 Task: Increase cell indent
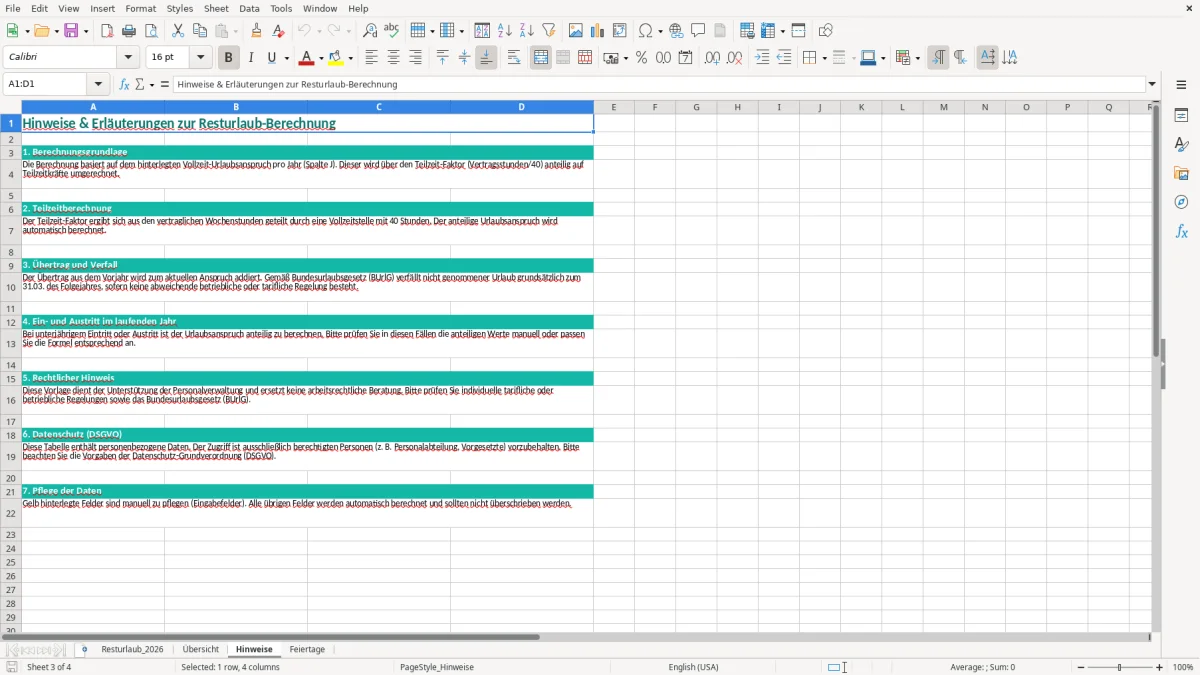762,58
